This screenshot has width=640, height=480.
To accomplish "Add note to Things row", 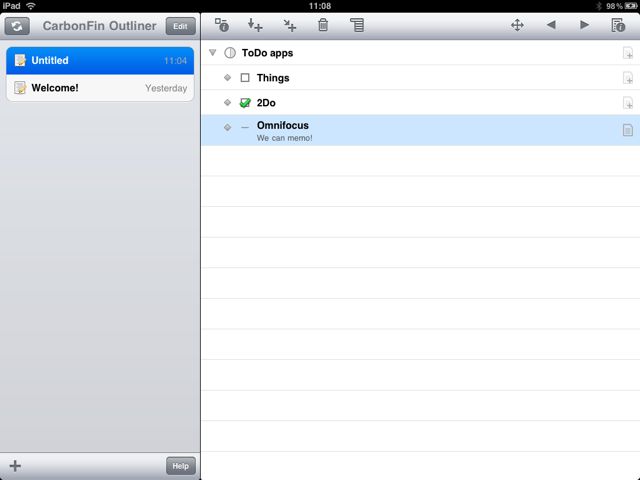I will pos(628,78).
